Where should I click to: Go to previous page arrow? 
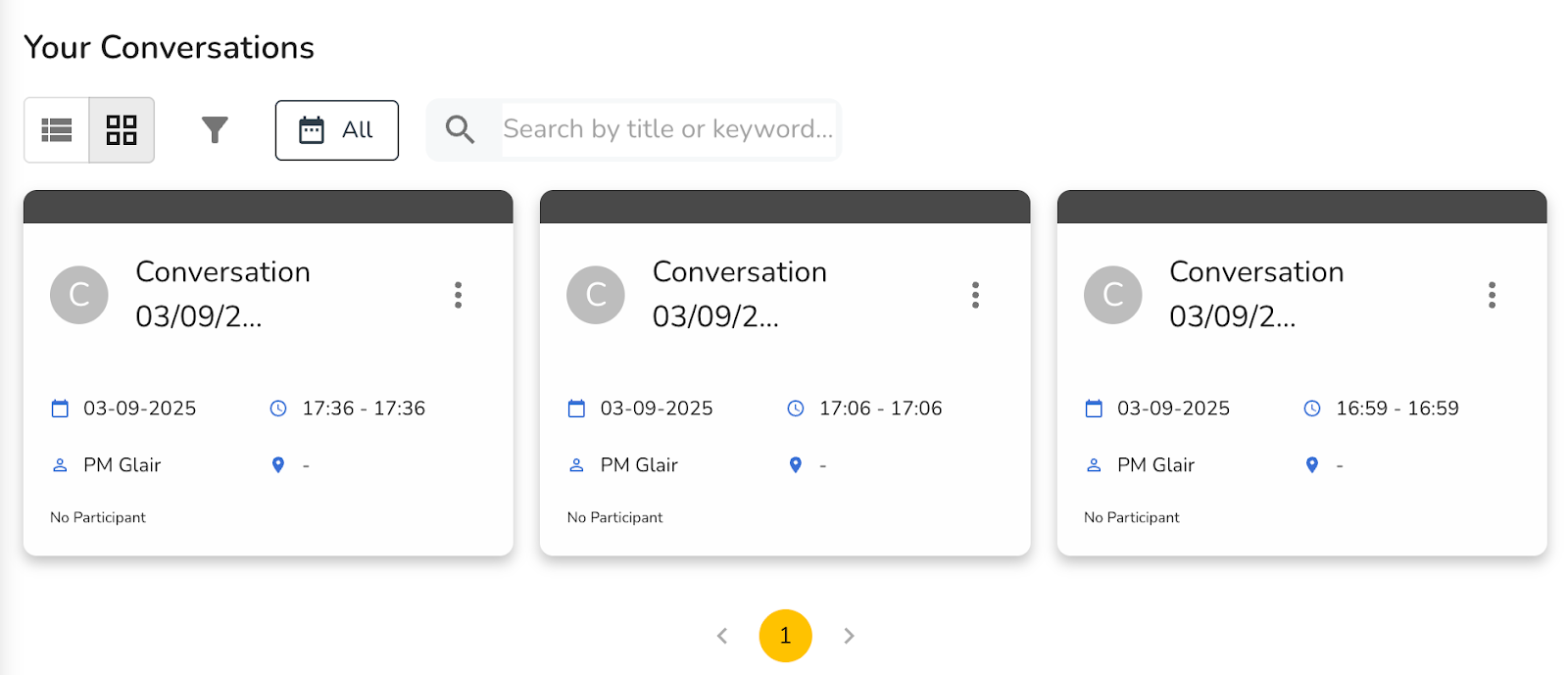[x=722, y=636]
